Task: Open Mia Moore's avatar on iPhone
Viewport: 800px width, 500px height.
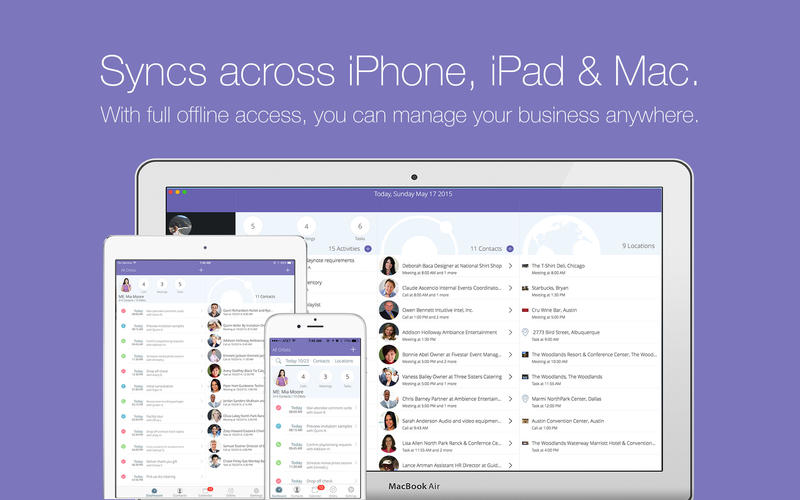Action: tap(282, 378)
